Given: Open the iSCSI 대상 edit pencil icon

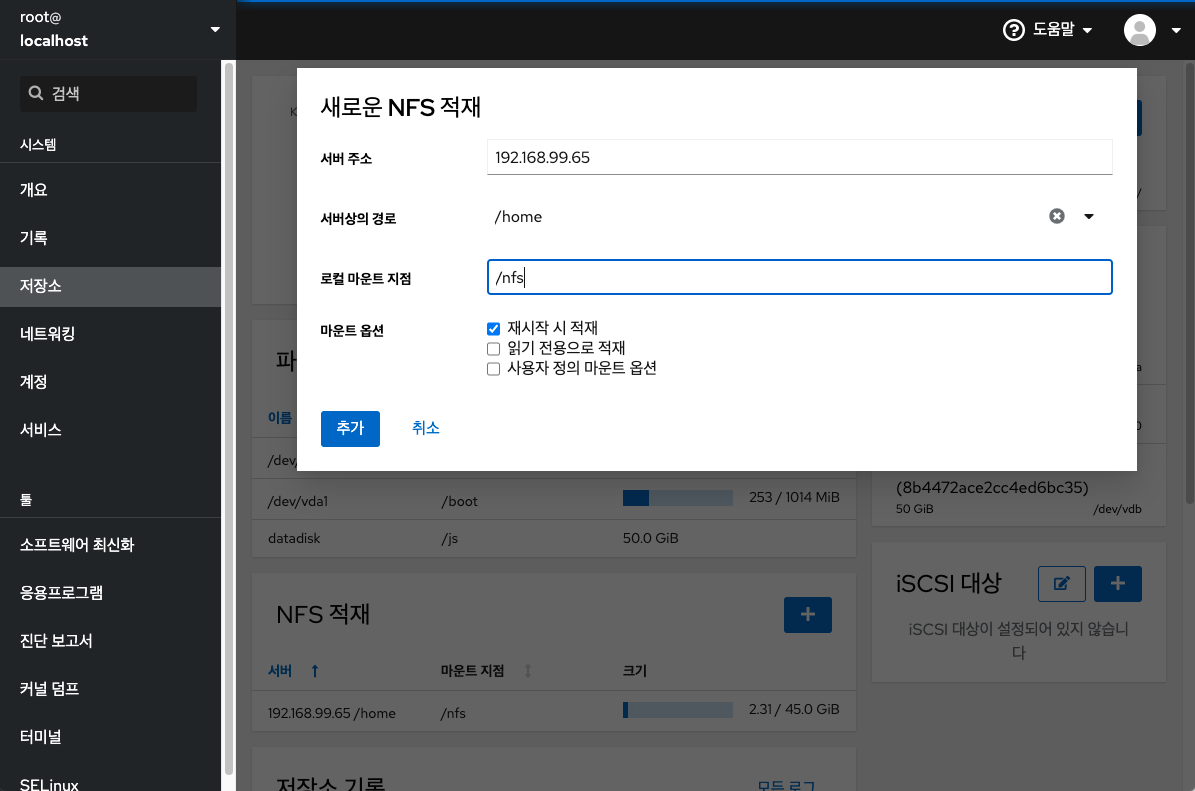Looking at the screenshot, I should [1061, 583].
